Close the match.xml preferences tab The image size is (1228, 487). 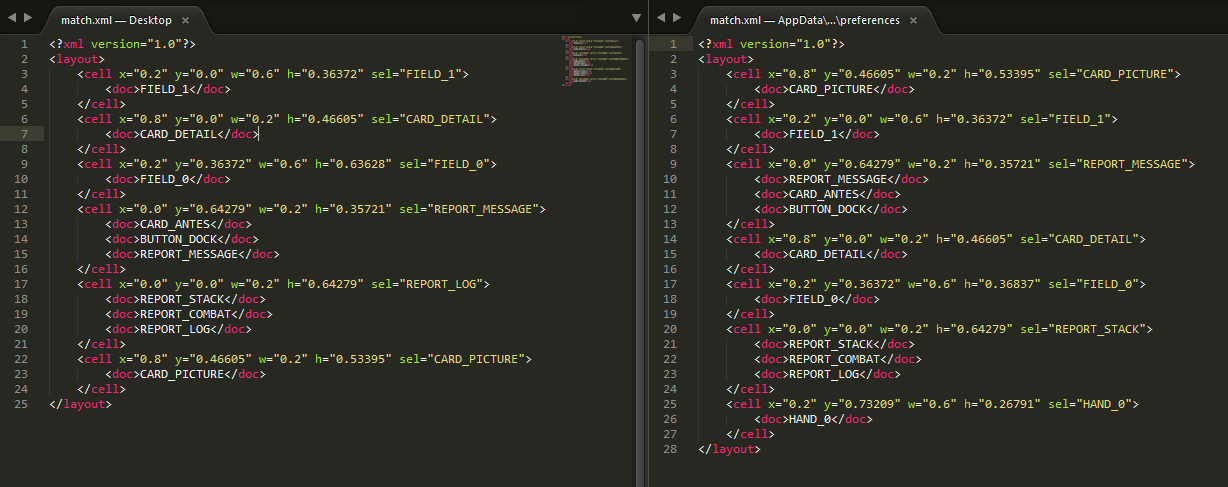click(x=913, y=20)
